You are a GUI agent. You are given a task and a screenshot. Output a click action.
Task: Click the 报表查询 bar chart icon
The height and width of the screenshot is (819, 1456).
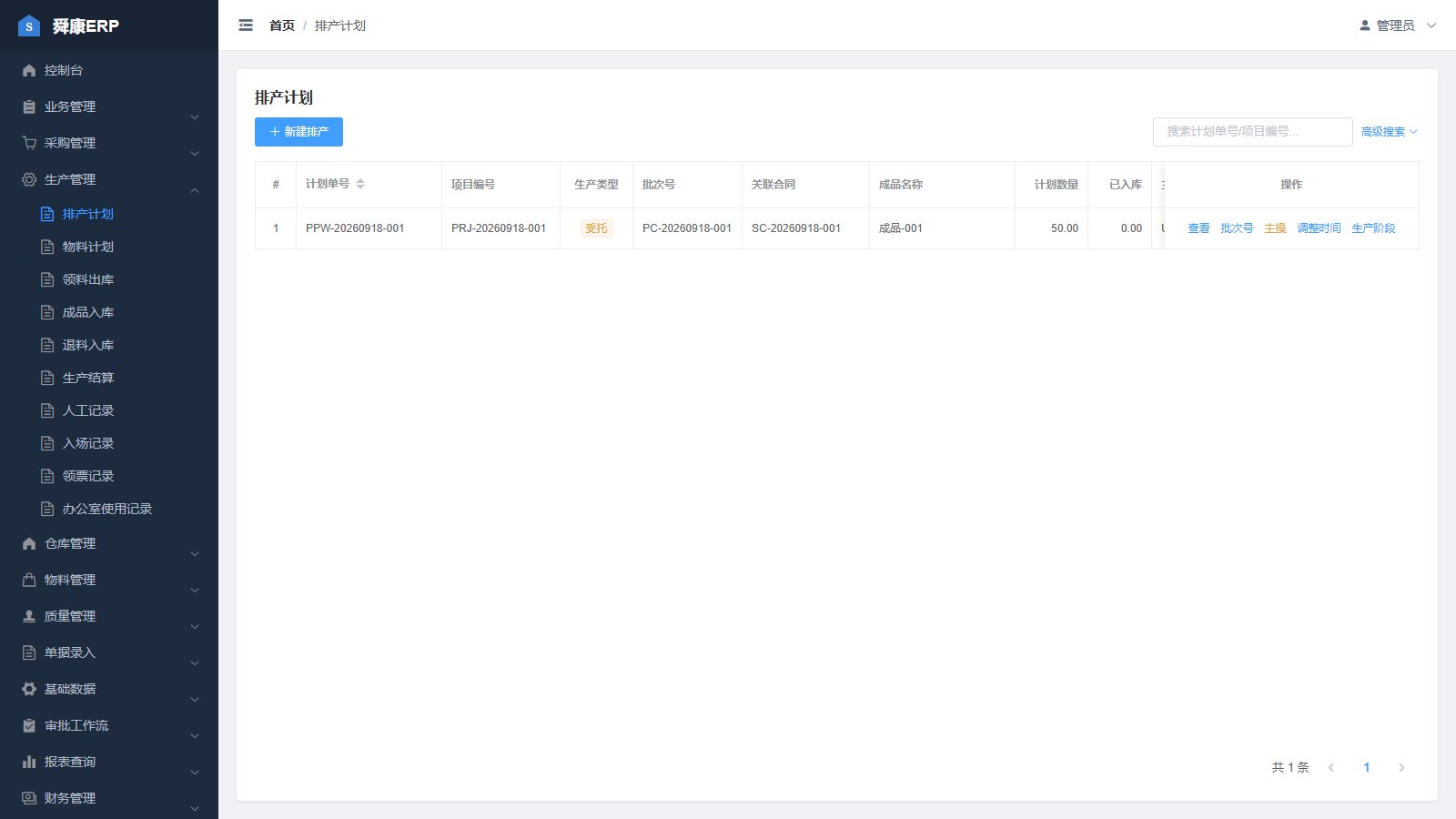click(x=29, y=762)
